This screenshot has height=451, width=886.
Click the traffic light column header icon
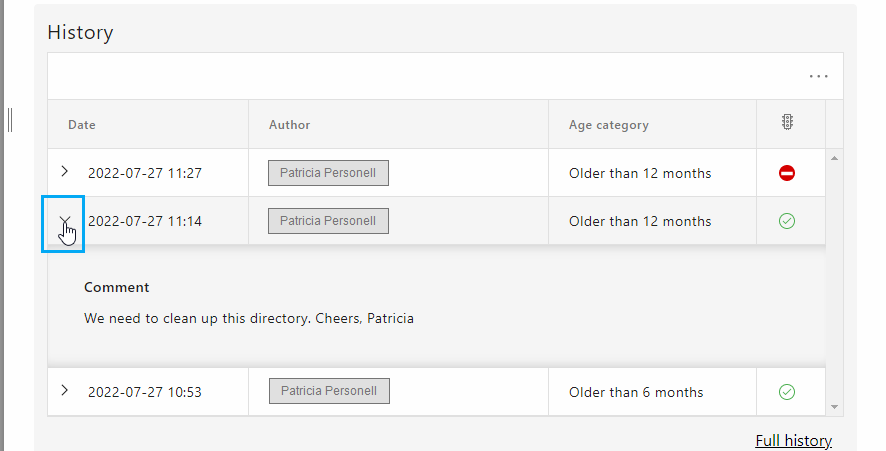pyautogui.click(x=787, y=122)
